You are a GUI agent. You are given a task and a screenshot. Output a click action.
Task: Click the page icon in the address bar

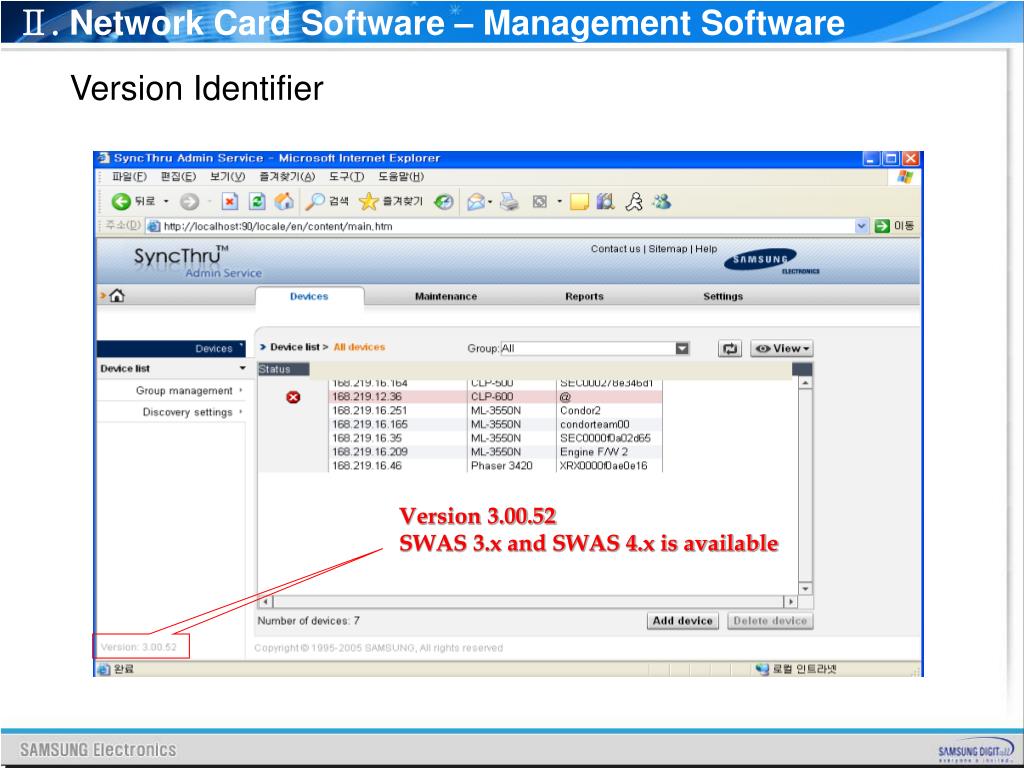(x=153, y=226)
